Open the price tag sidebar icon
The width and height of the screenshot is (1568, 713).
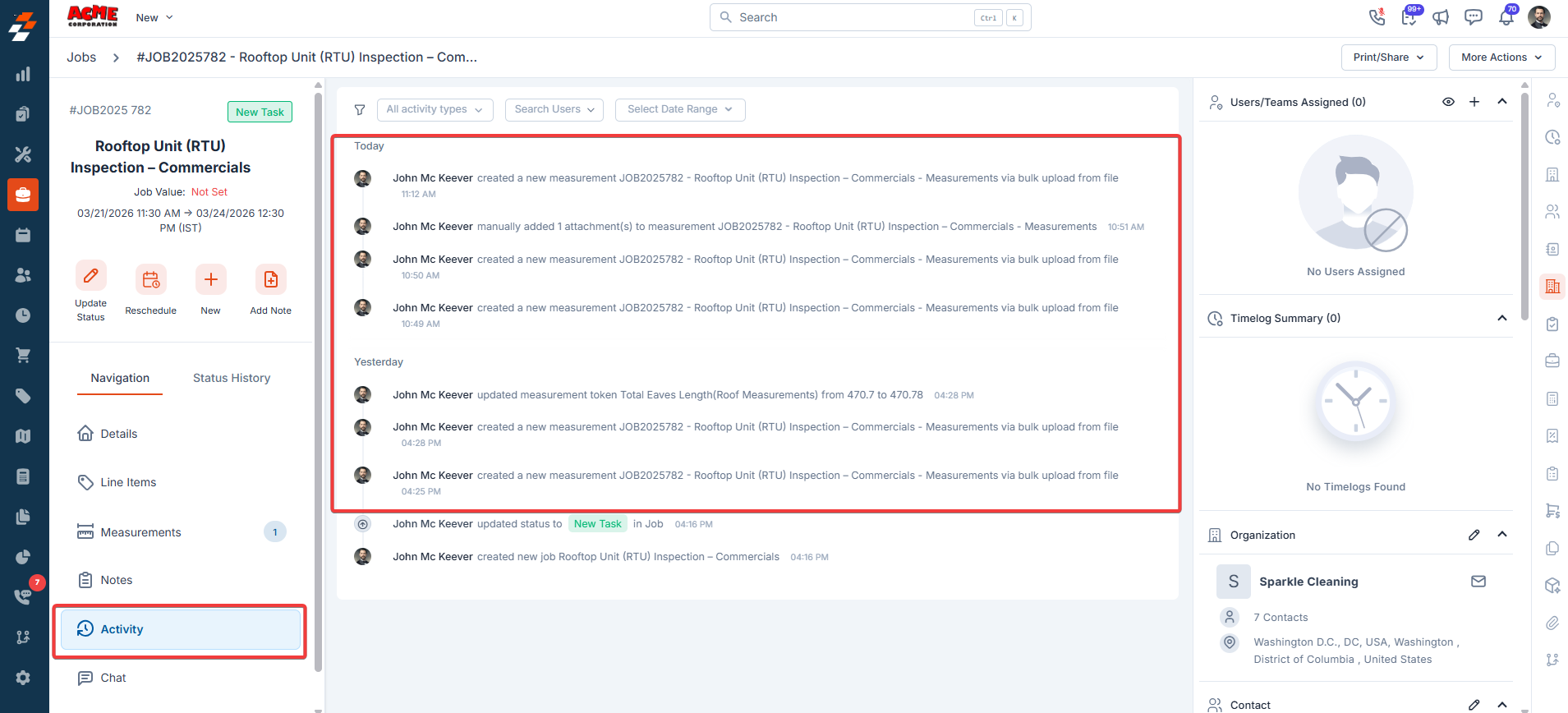23,396
